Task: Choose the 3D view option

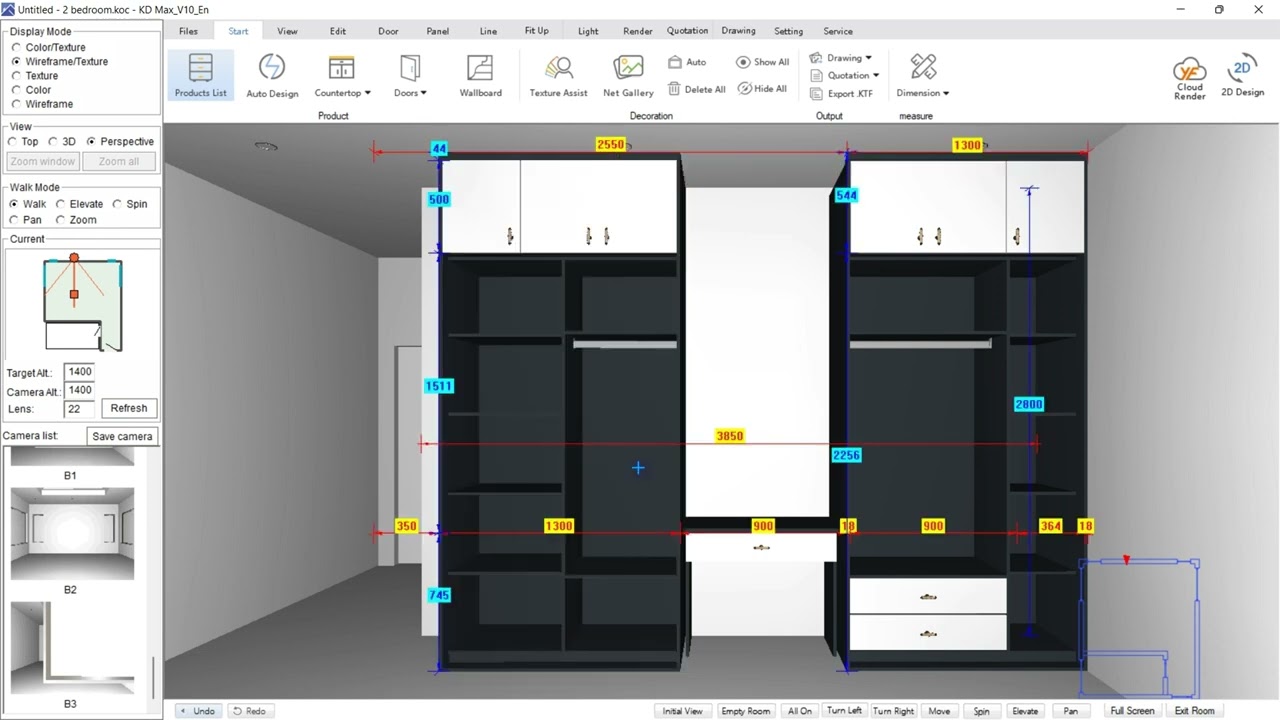Action: 62,142
